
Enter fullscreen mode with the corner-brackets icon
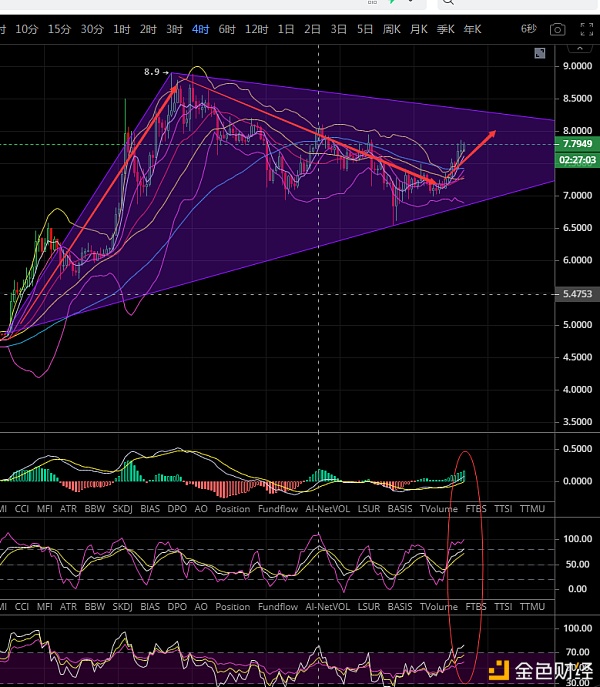click(586, 29)
